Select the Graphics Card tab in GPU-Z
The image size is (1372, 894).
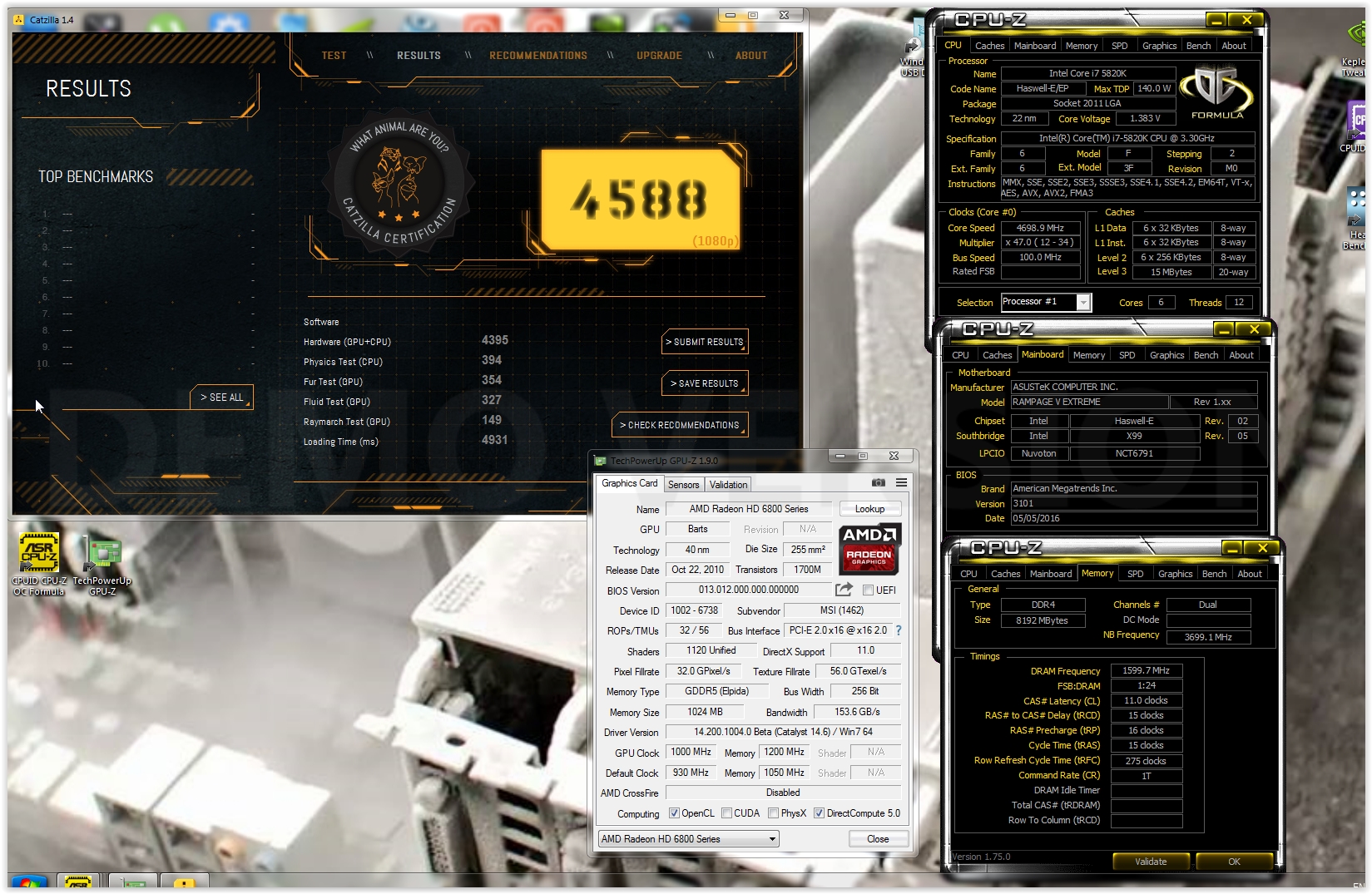630,483
